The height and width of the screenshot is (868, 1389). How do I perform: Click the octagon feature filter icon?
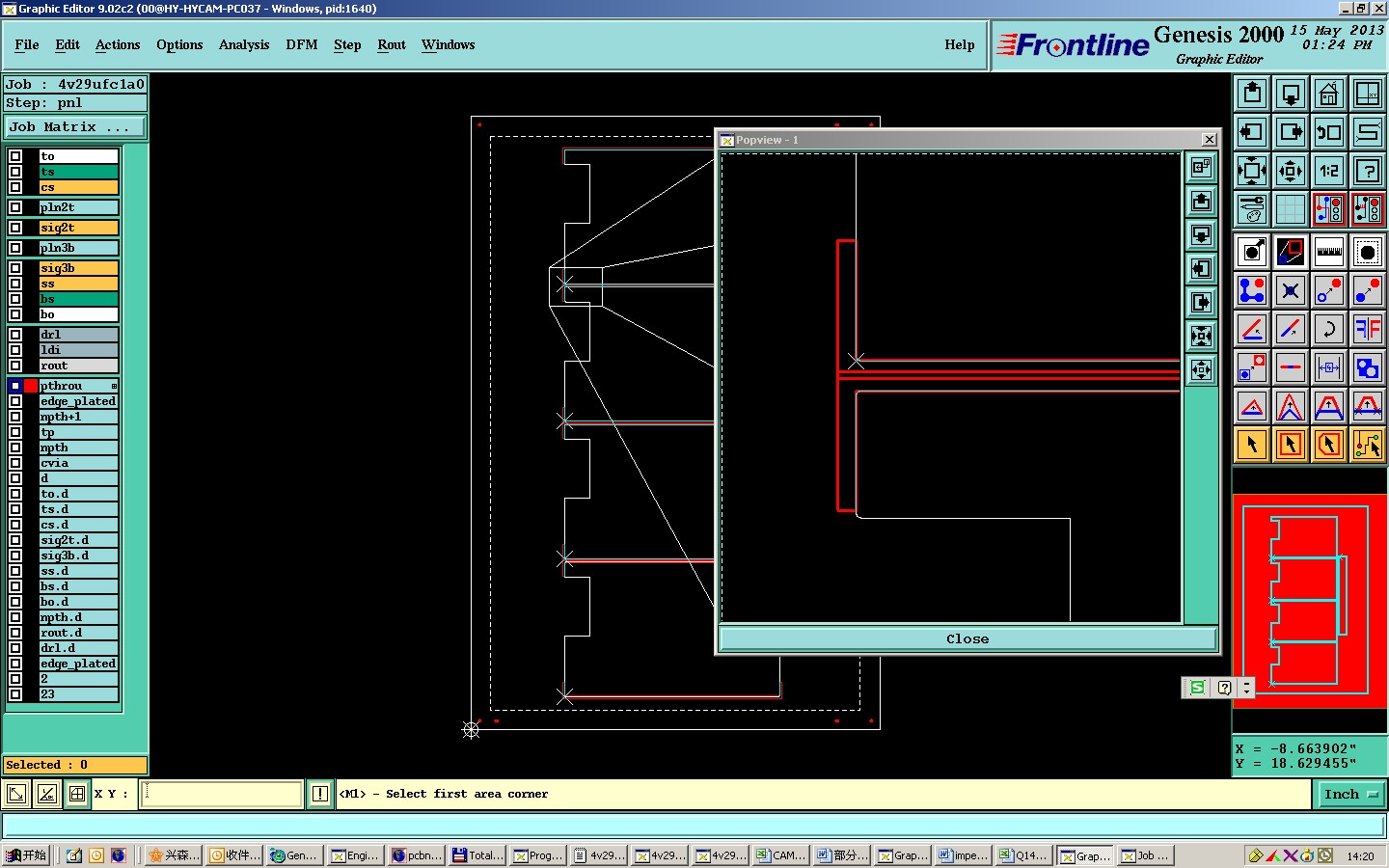tap(1368, 253)
